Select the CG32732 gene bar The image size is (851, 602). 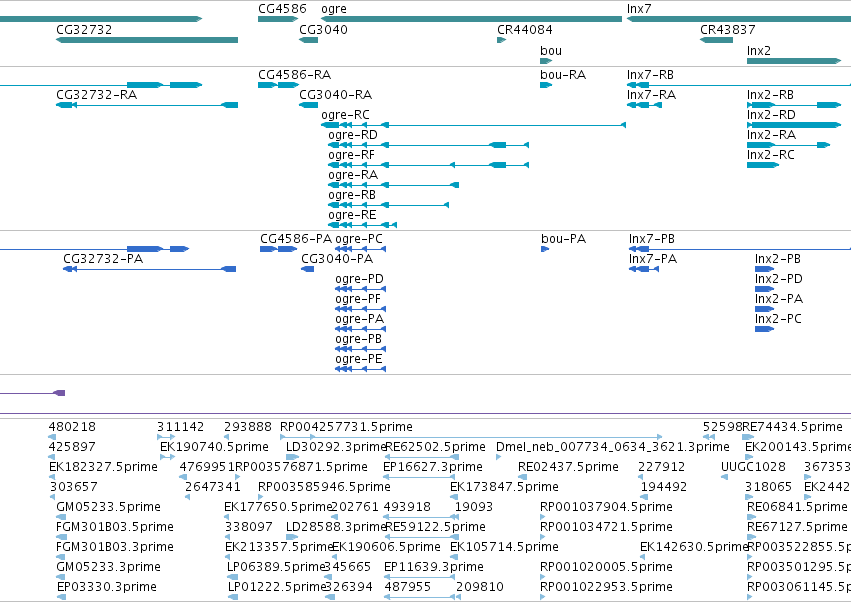pyautogui.click(x=147, y=40)
